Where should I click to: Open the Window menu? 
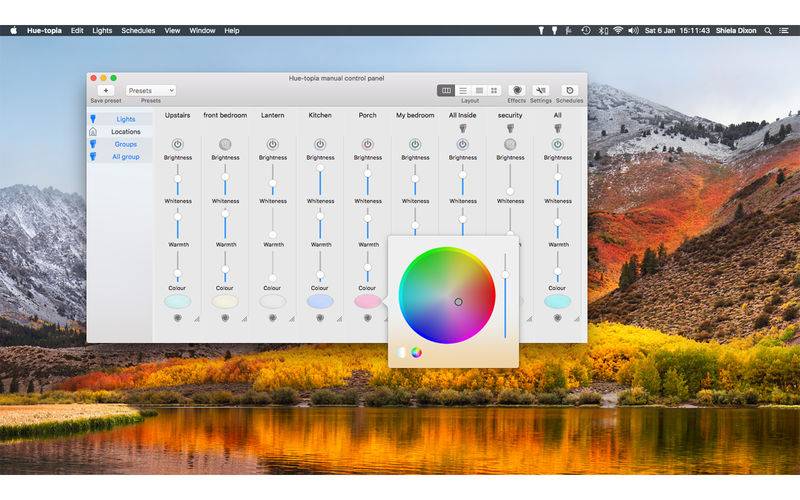click(x=202, y=31)
